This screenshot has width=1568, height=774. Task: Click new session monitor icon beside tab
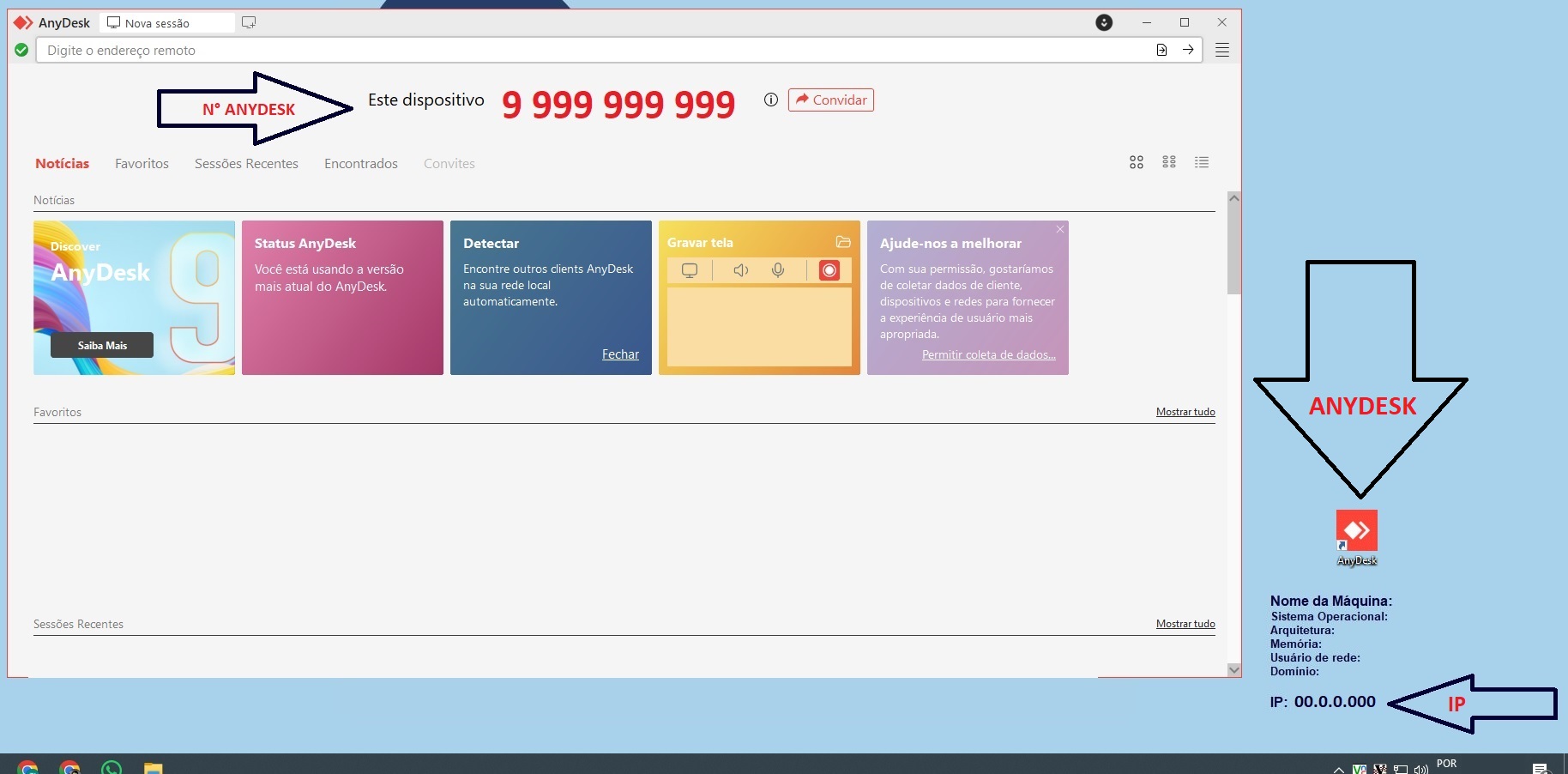249,22
